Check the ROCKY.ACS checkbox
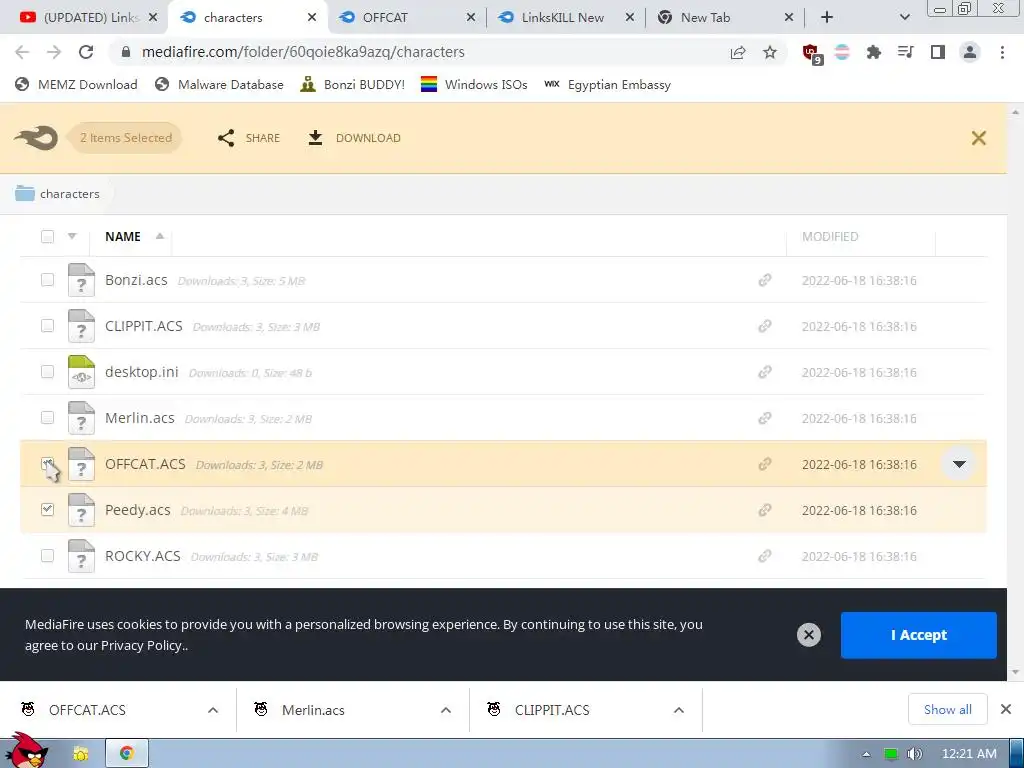The height and width of the screenshot is (768, 1024). click(47, 556)
